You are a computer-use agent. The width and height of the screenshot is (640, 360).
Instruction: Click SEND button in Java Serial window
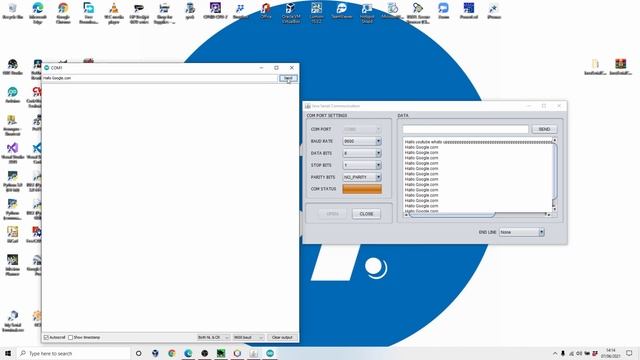click(x=544, y=129)
